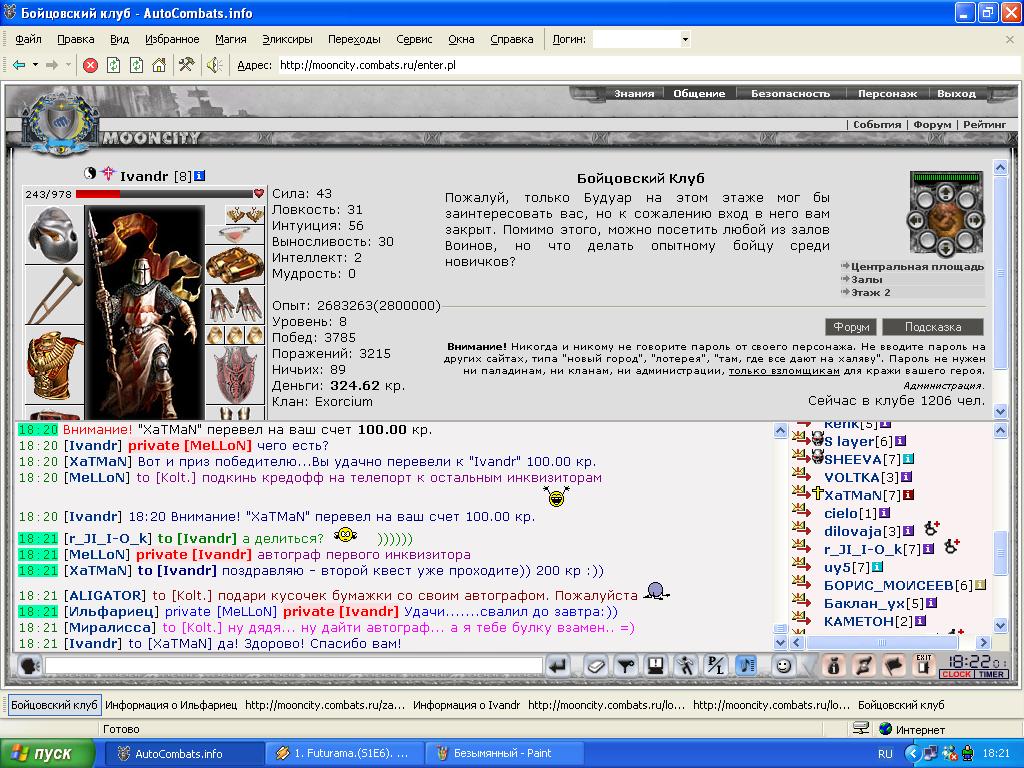Screen dimensions: 1024x768
Task: Click the running man icon in chat toolbar
Action: pos(685,665)
